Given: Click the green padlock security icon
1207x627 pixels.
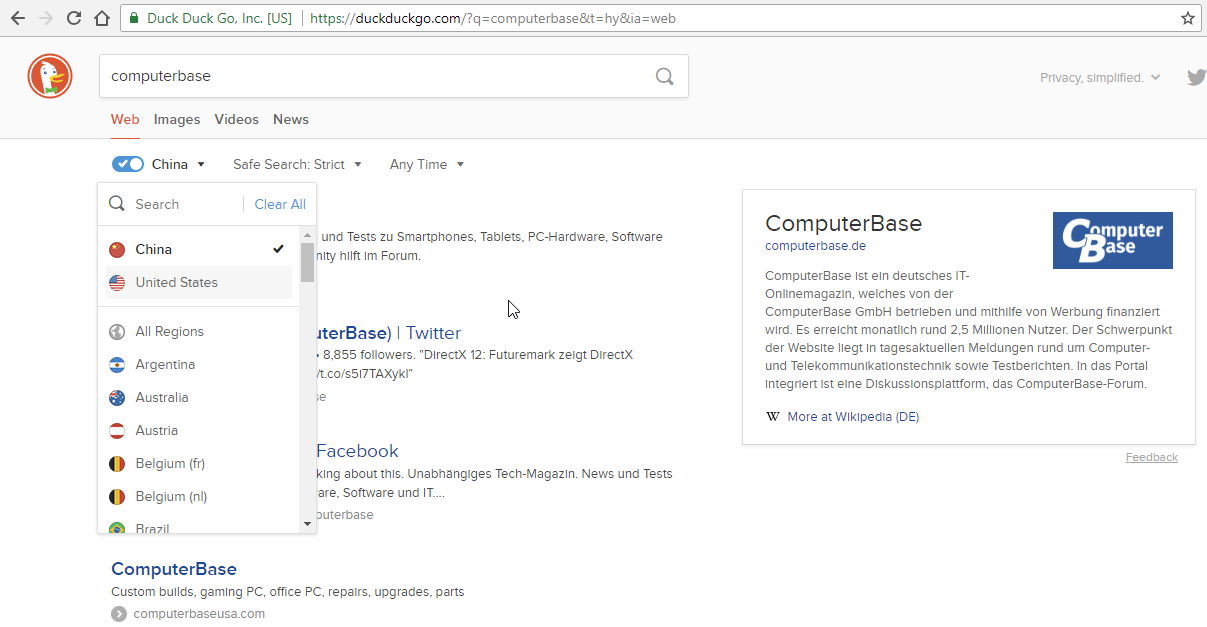Looking at the screenshot, I should pyautogui.click(x=133, y=18).
